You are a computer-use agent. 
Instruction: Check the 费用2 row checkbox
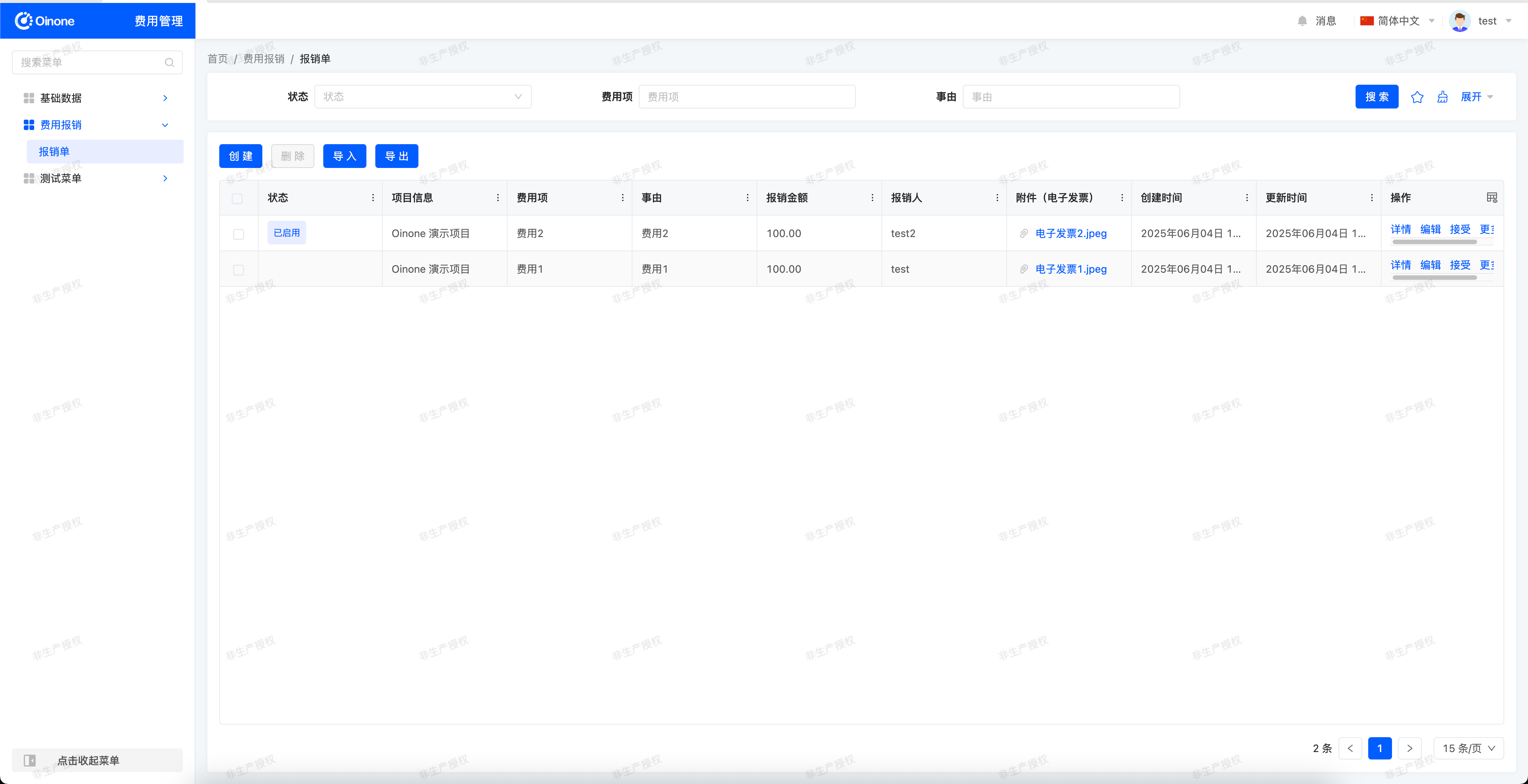coord(239,234)
